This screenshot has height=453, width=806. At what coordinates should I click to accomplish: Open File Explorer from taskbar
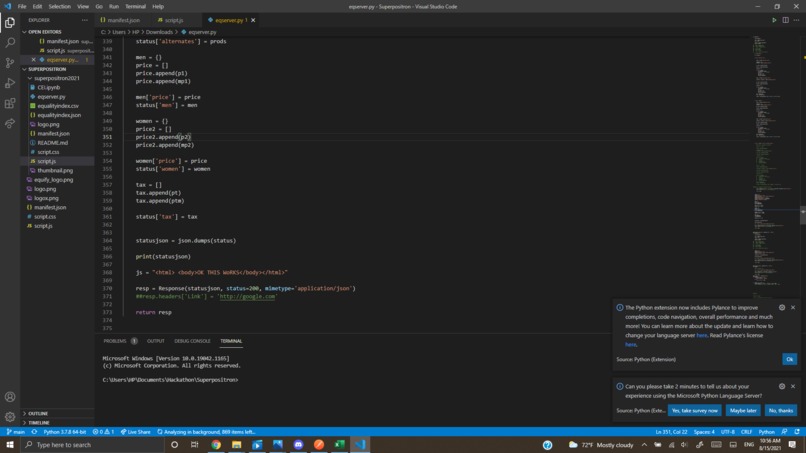(x=236, y=445)
